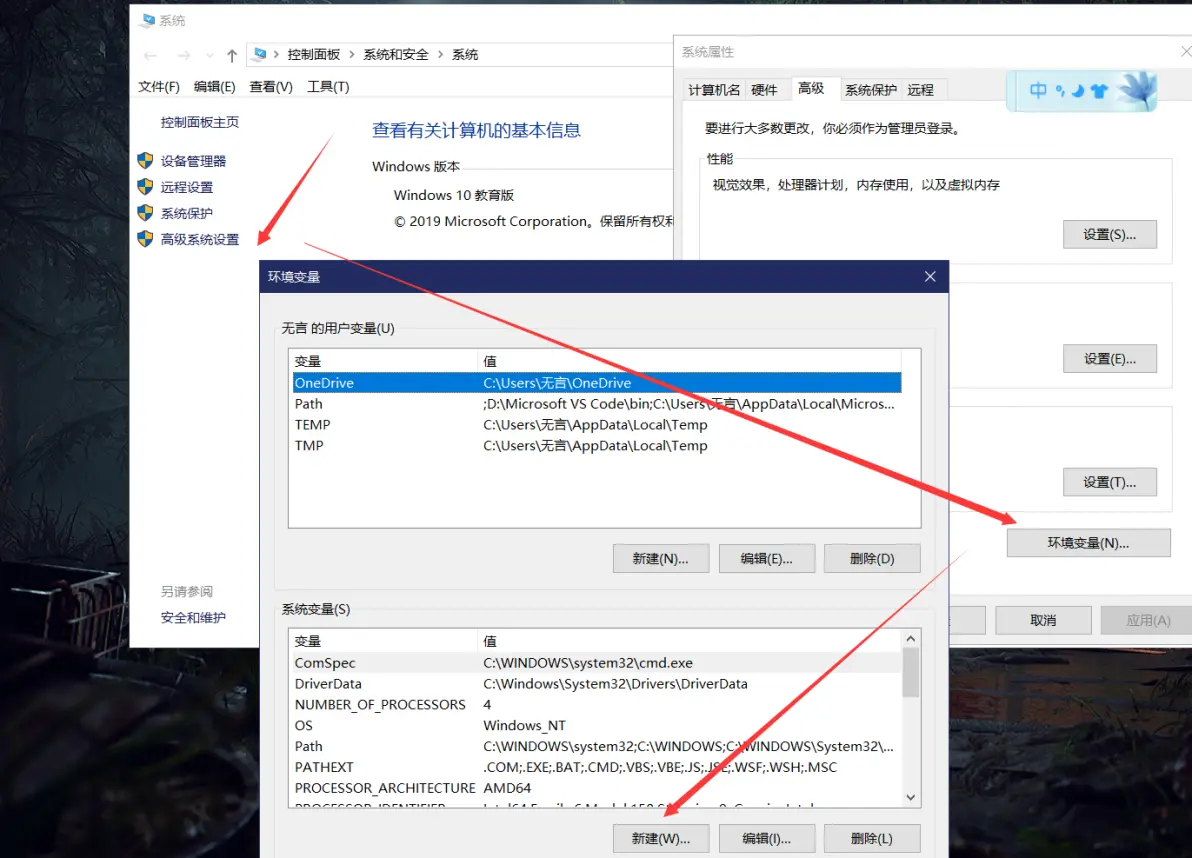Click the shield icon beside 远程设置

[x=145, y=187]
